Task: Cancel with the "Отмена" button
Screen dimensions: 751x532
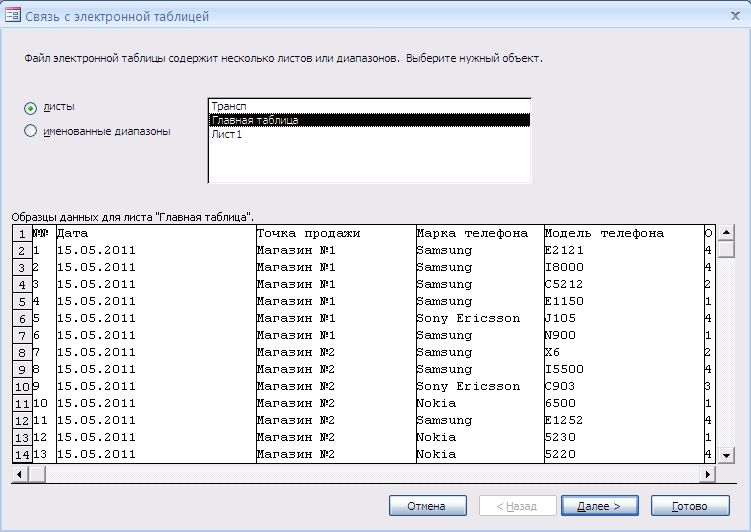Action: tap(428, 506)
